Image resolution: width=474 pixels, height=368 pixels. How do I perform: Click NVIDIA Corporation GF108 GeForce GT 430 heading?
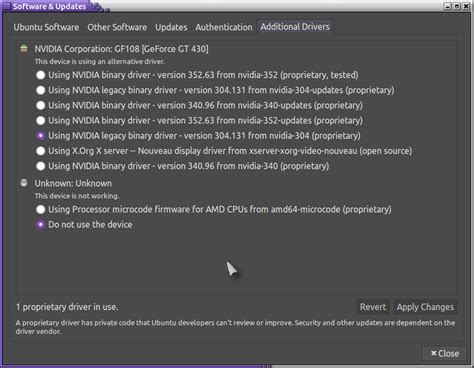(121, 49)
